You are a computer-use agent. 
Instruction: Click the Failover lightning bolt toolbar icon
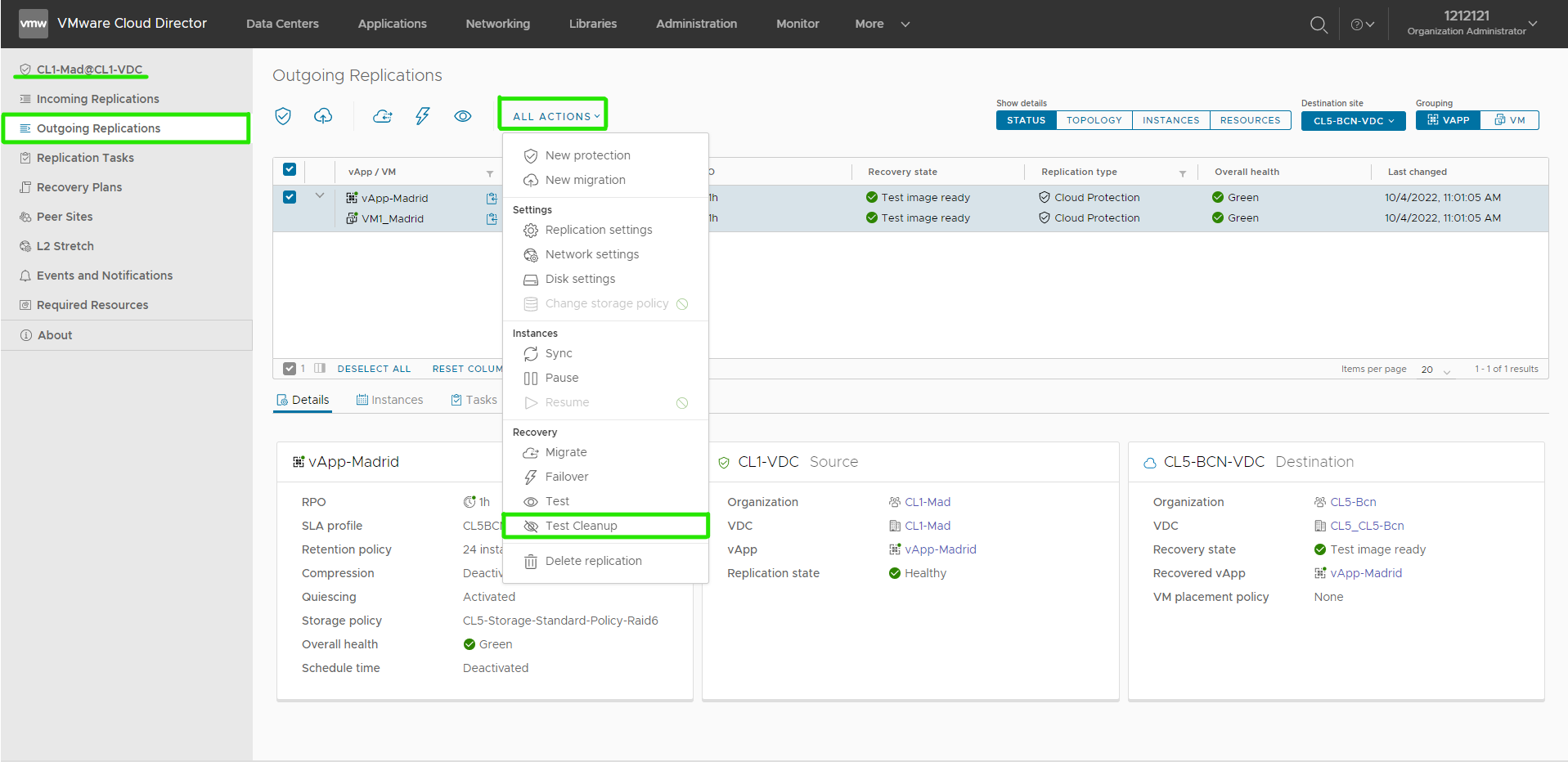(x=422, y=116)
